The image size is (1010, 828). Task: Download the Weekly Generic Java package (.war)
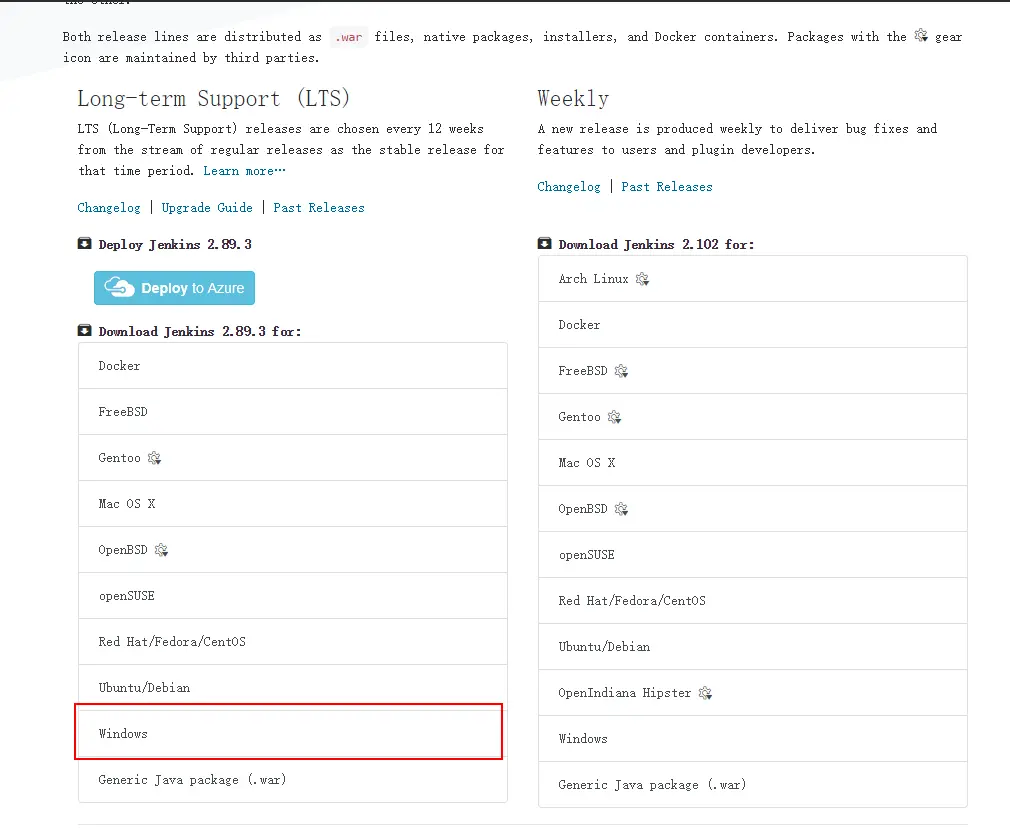coord(752,785)
